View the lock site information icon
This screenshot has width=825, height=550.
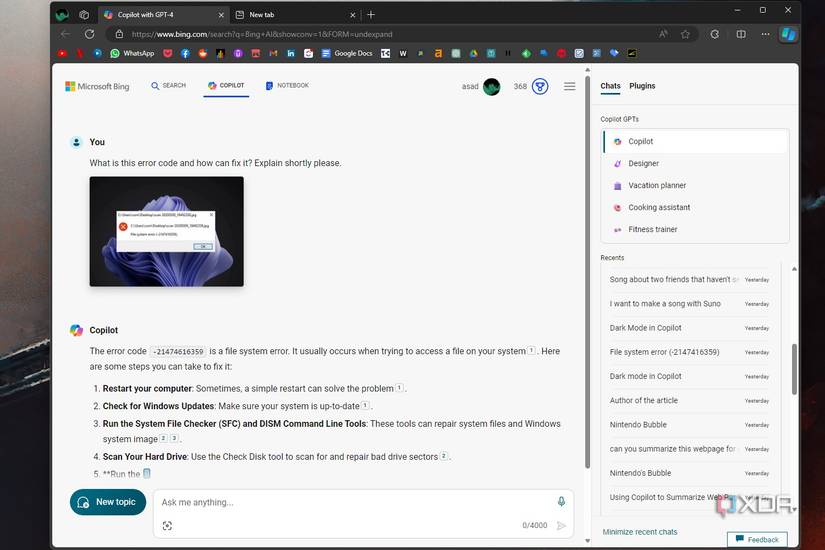(119, 34)
